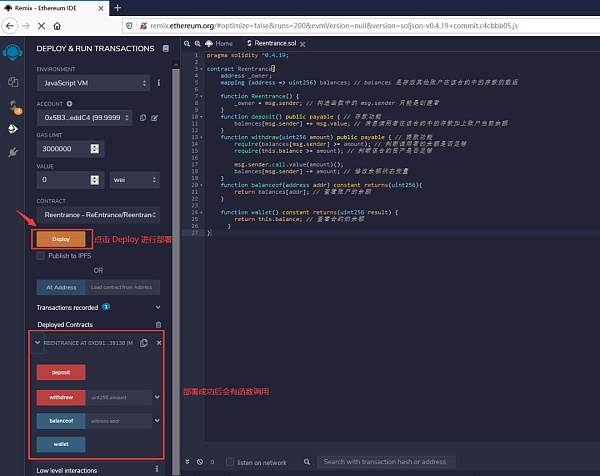Image resolution: width=600 pixels, height=476 pixels.
Task: Open the JavaScript VM environment dropdown
Action: tap(93, 83)
